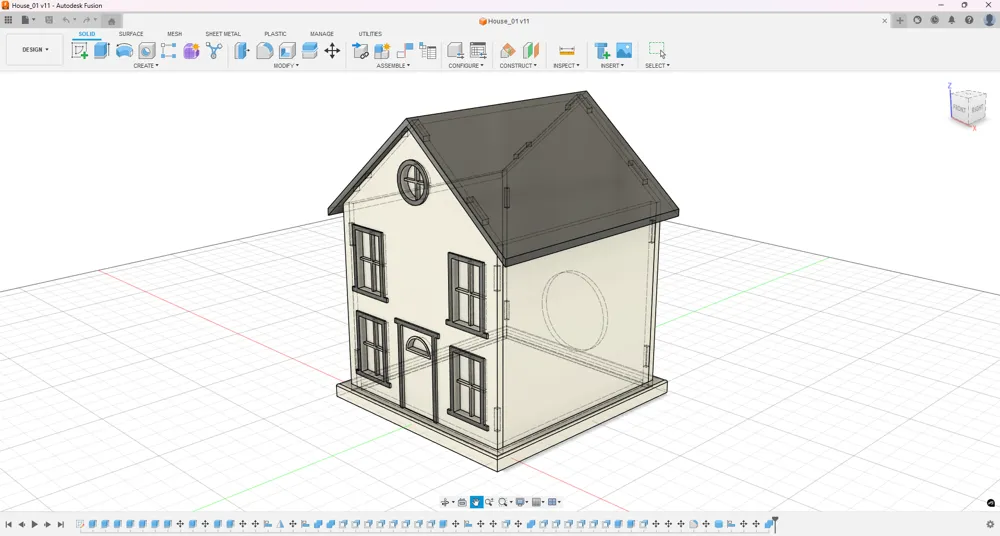Click the Insert Canvas image icon
The width and height of the screenshot is (1000, 536).
(x=624, y=50)
